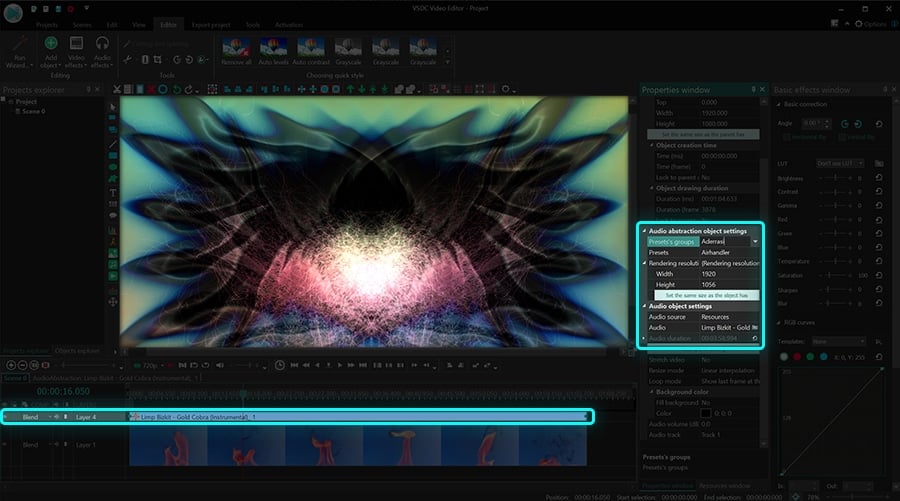This screenshot has height=501, width=900.
Task: Click the Height 1056 value field
Action: pyautogui.click(x=729, y=285)
